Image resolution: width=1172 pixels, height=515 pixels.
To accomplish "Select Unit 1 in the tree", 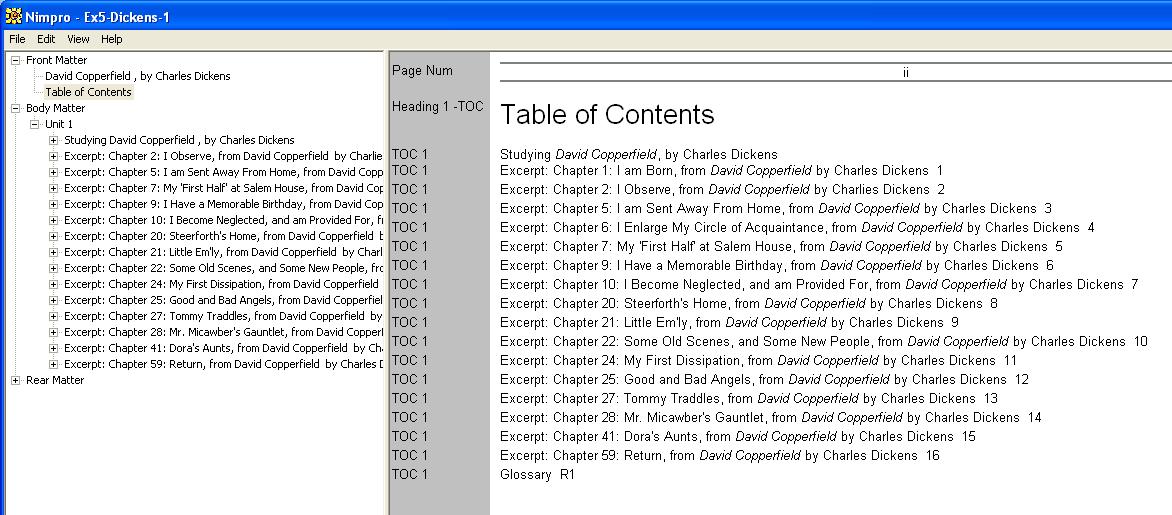I will (59, 124).
